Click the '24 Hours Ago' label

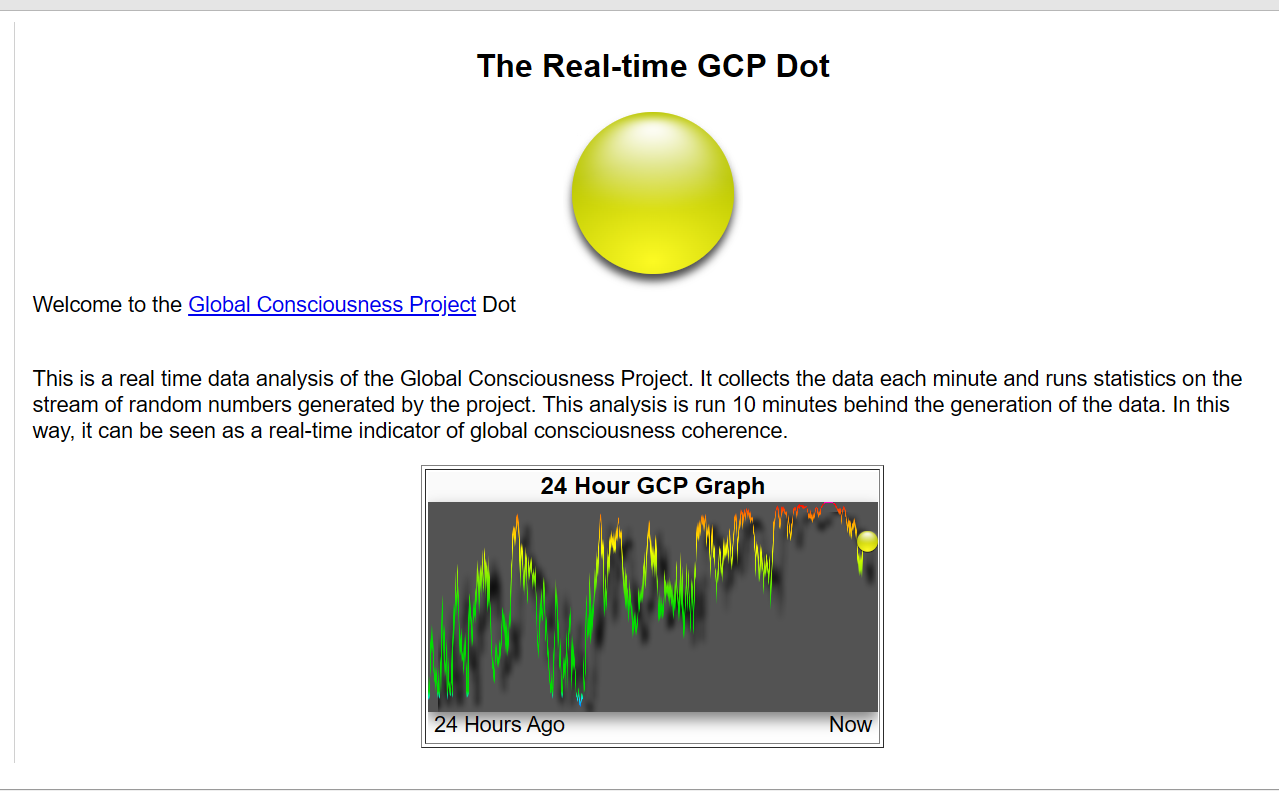499,725
